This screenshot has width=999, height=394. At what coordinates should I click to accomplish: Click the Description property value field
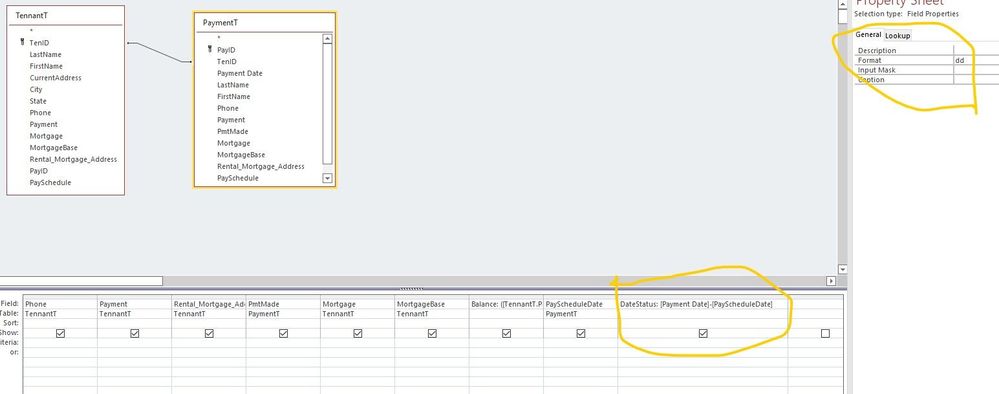pyautogui.click(x=976, y=50)
